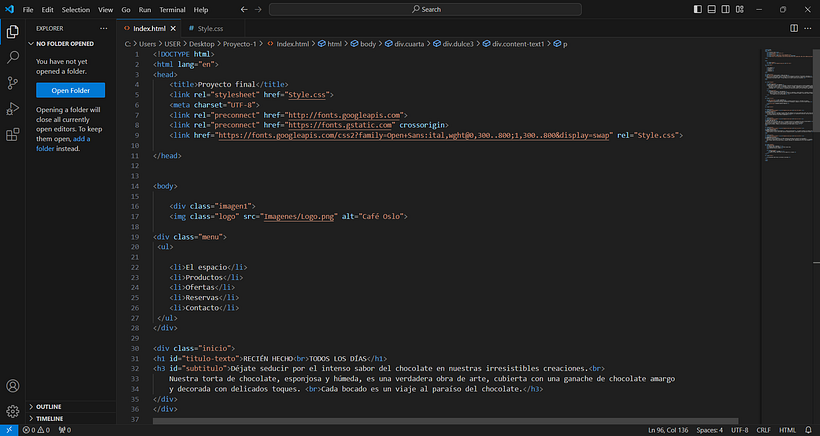Select the div.dulce3 breadcrumb segment

453,44
